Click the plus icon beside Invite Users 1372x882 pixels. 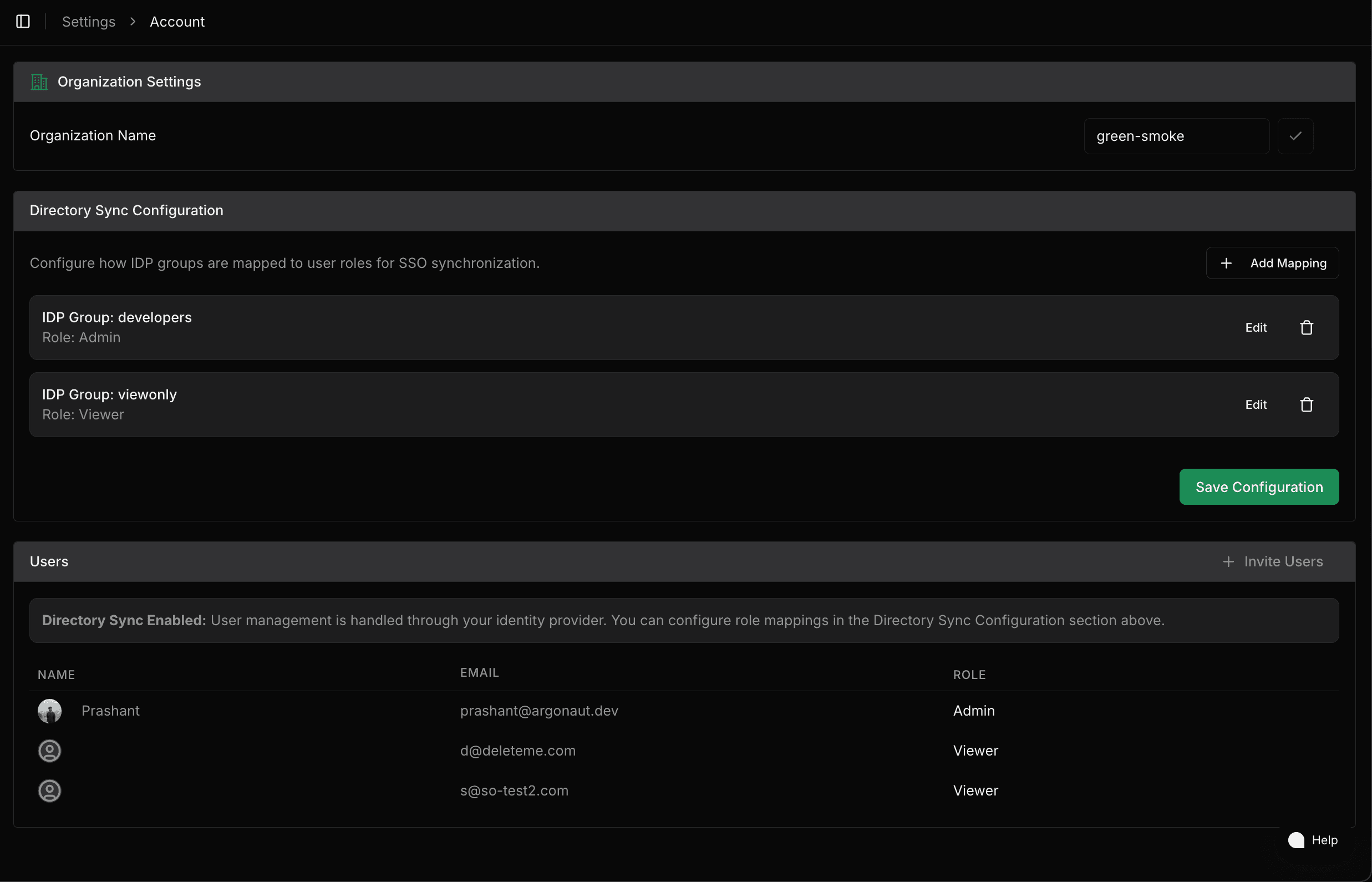1228,561
